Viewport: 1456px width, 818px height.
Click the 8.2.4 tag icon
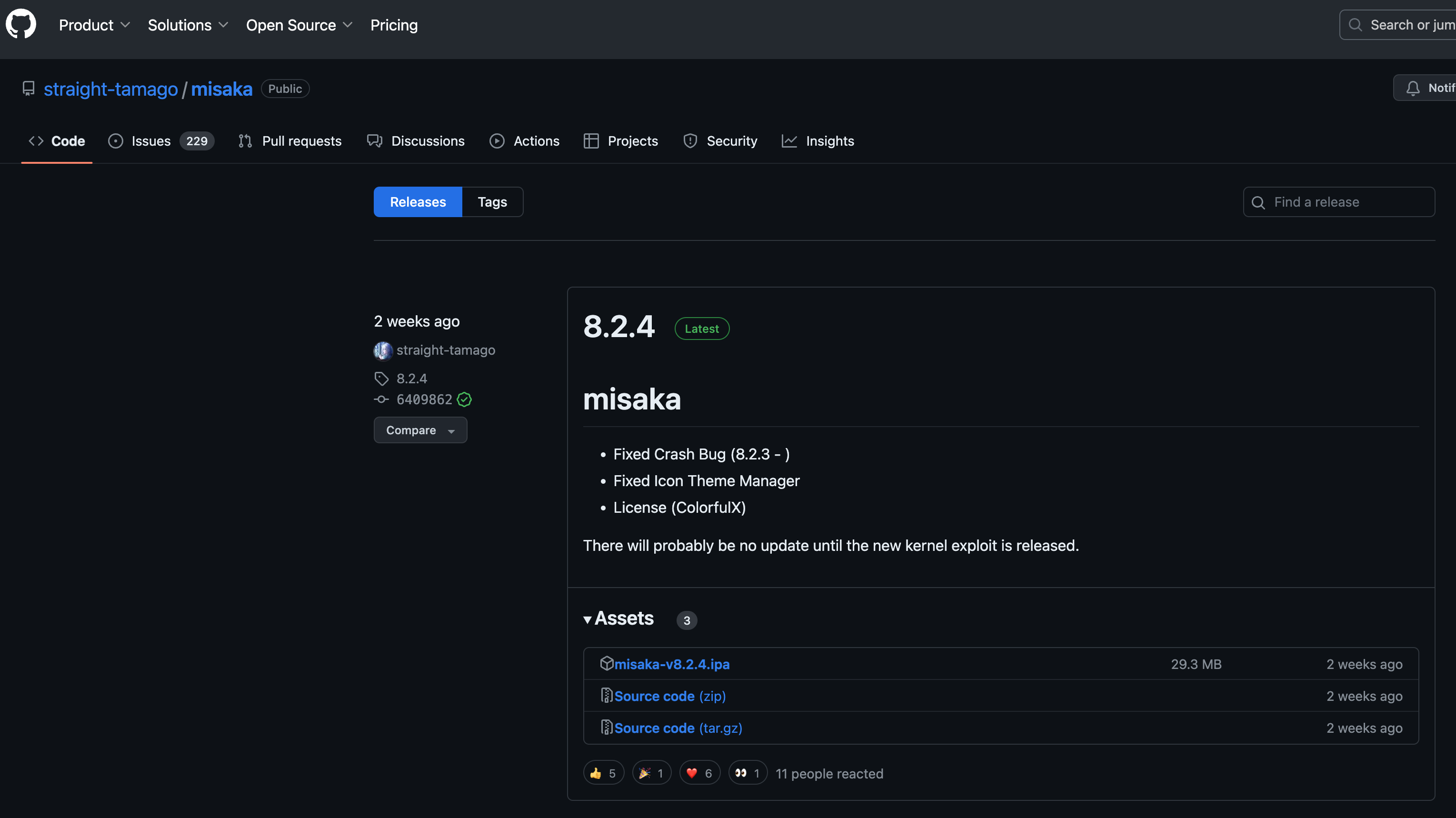[x=381, y=378]
